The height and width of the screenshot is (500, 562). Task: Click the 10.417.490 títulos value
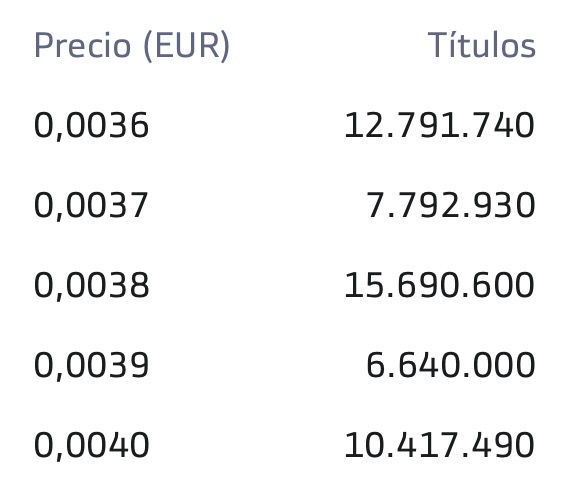[x=439, y=445]
